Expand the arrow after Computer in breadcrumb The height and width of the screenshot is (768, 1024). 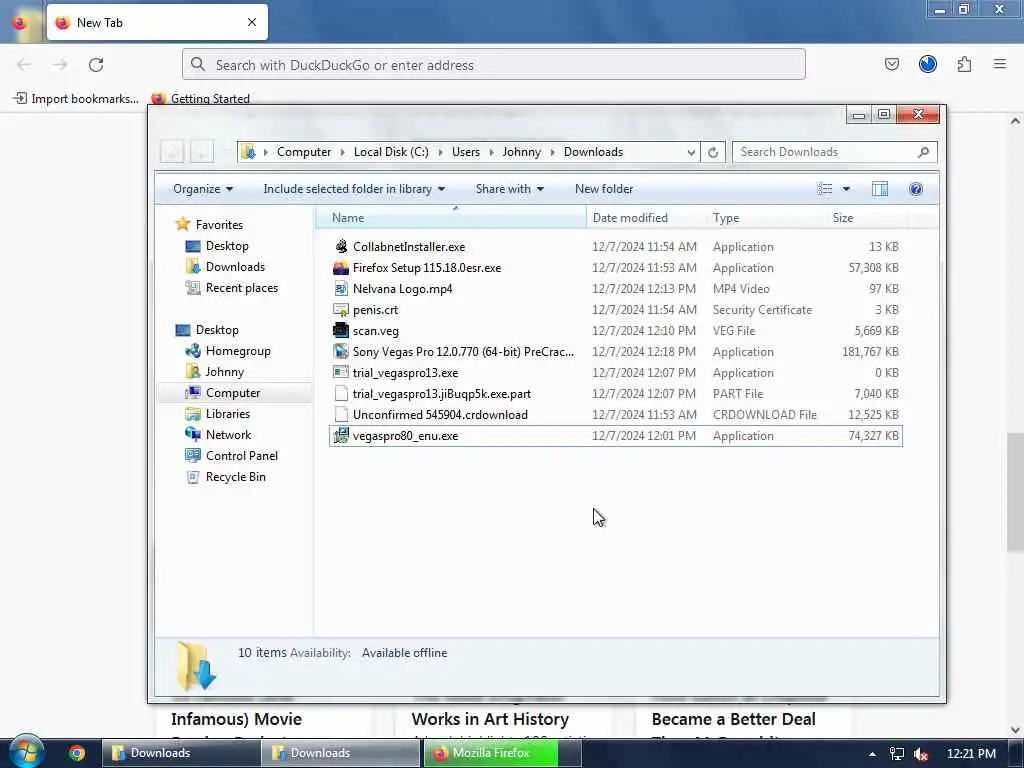coord(343,152)
